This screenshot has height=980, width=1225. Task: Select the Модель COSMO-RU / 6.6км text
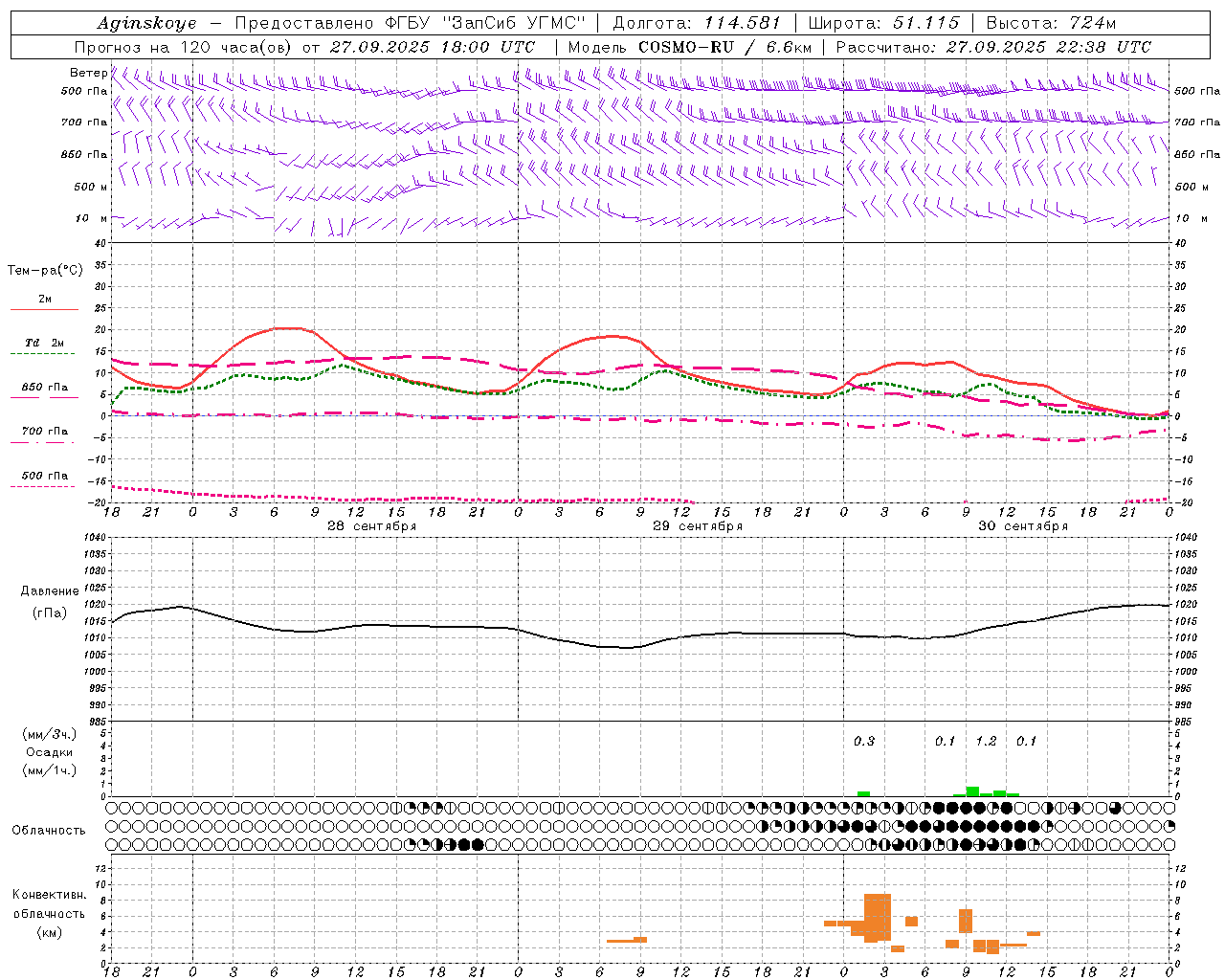pos(690,47)
